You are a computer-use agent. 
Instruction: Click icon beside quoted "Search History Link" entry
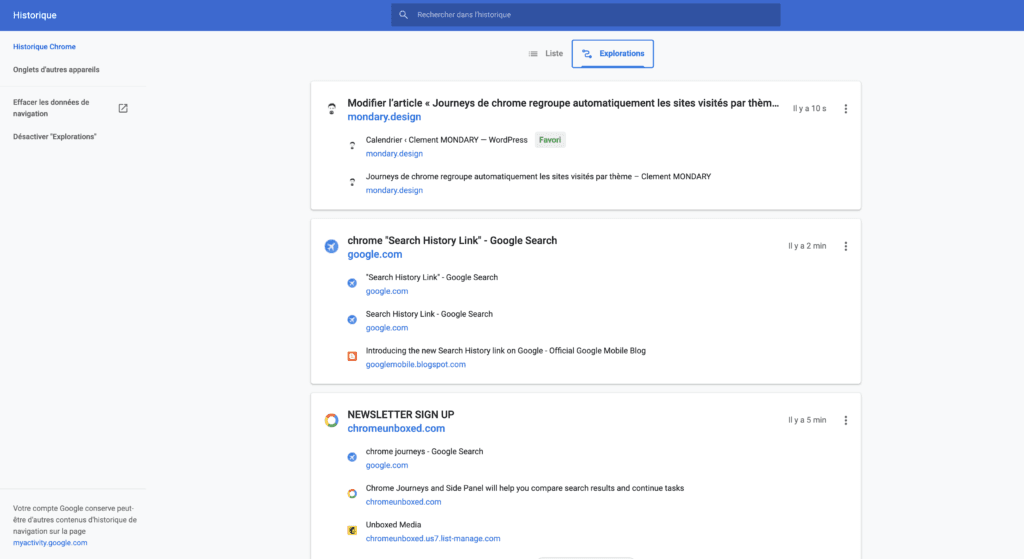point(352,283)
